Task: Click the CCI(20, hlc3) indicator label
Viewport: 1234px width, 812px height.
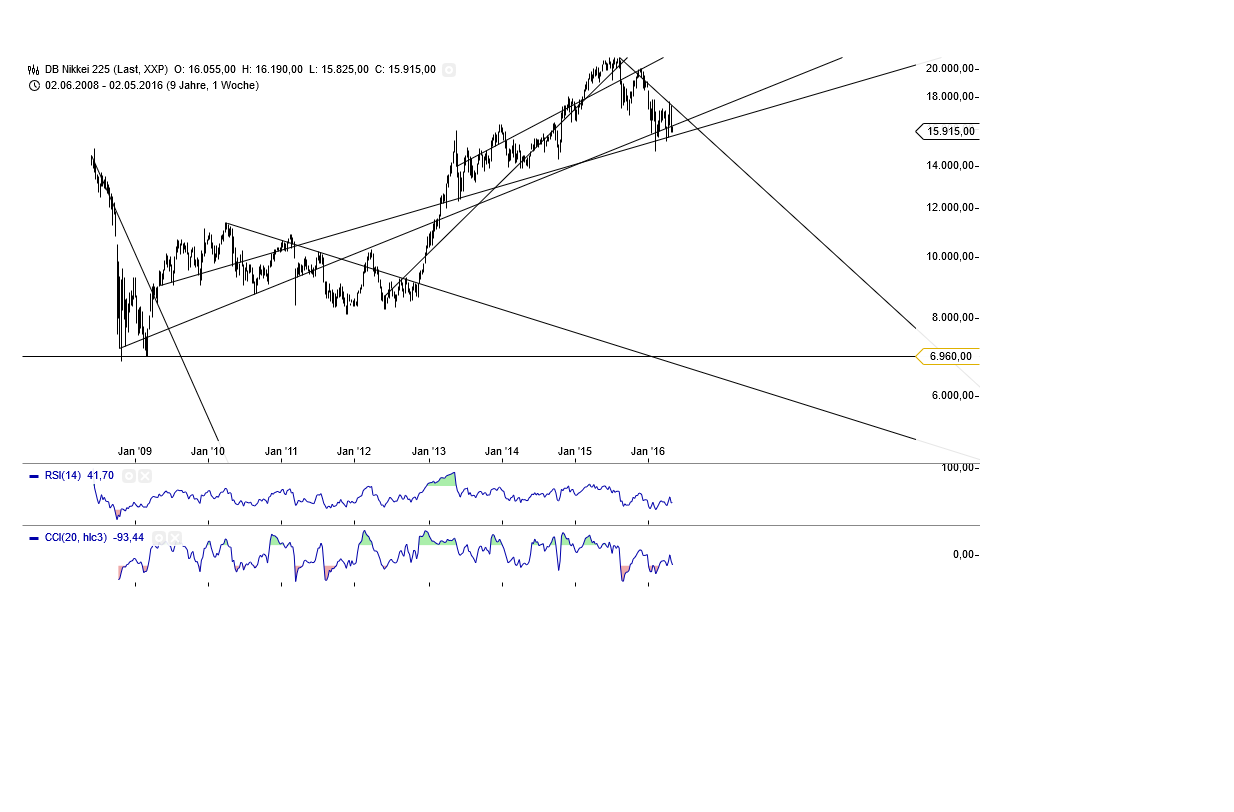Action: pos(76,538)
